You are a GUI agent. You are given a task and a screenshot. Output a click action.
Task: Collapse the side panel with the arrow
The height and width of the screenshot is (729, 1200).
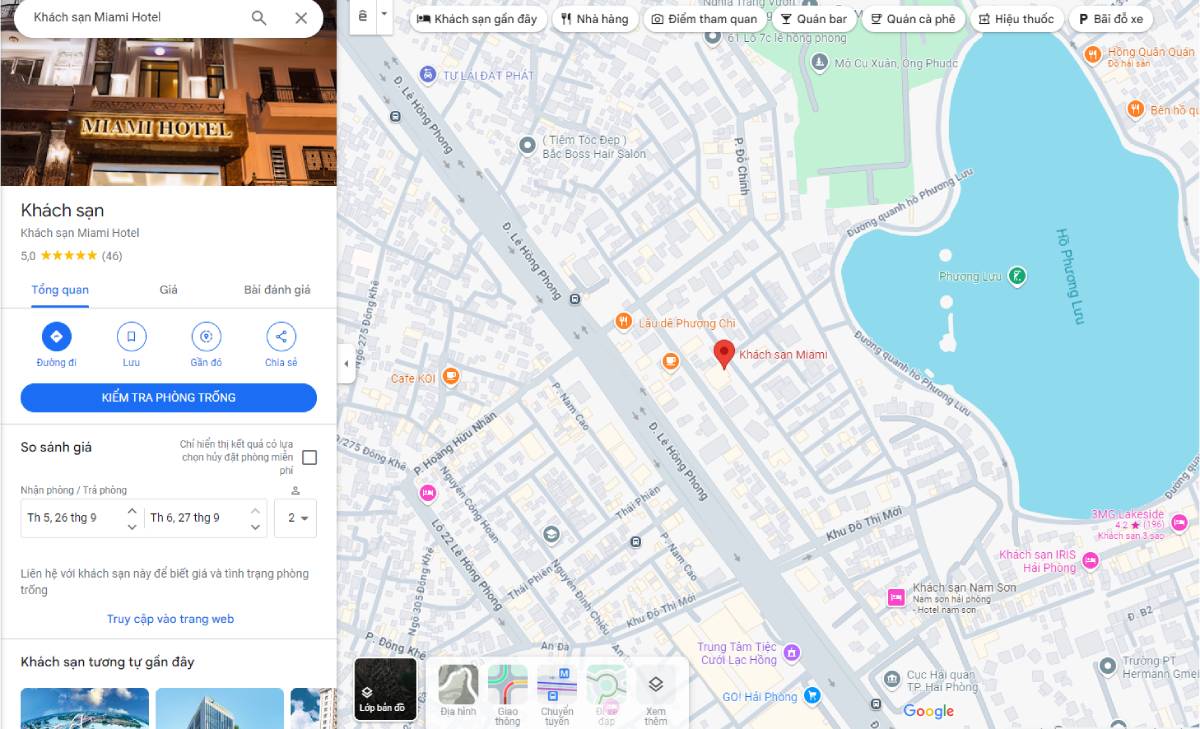tap(346, 364)
